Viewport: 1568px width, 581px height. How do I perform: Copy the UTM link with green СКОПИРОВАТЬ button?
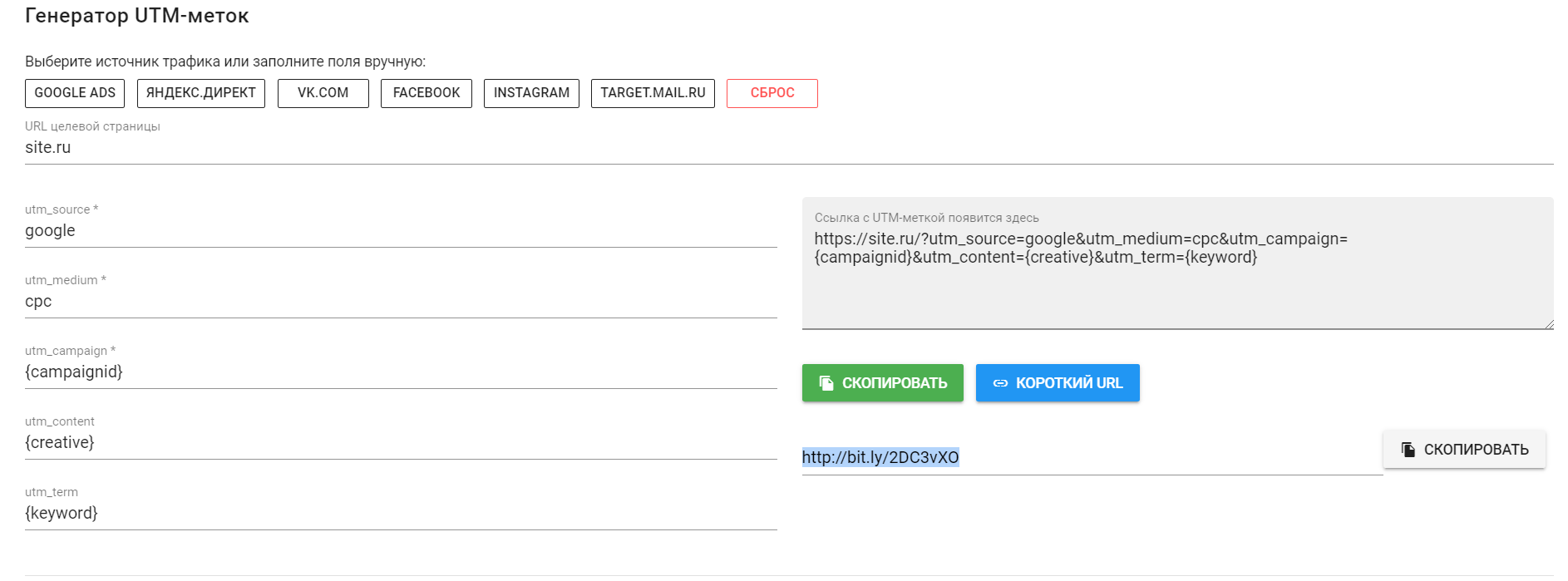883,383
